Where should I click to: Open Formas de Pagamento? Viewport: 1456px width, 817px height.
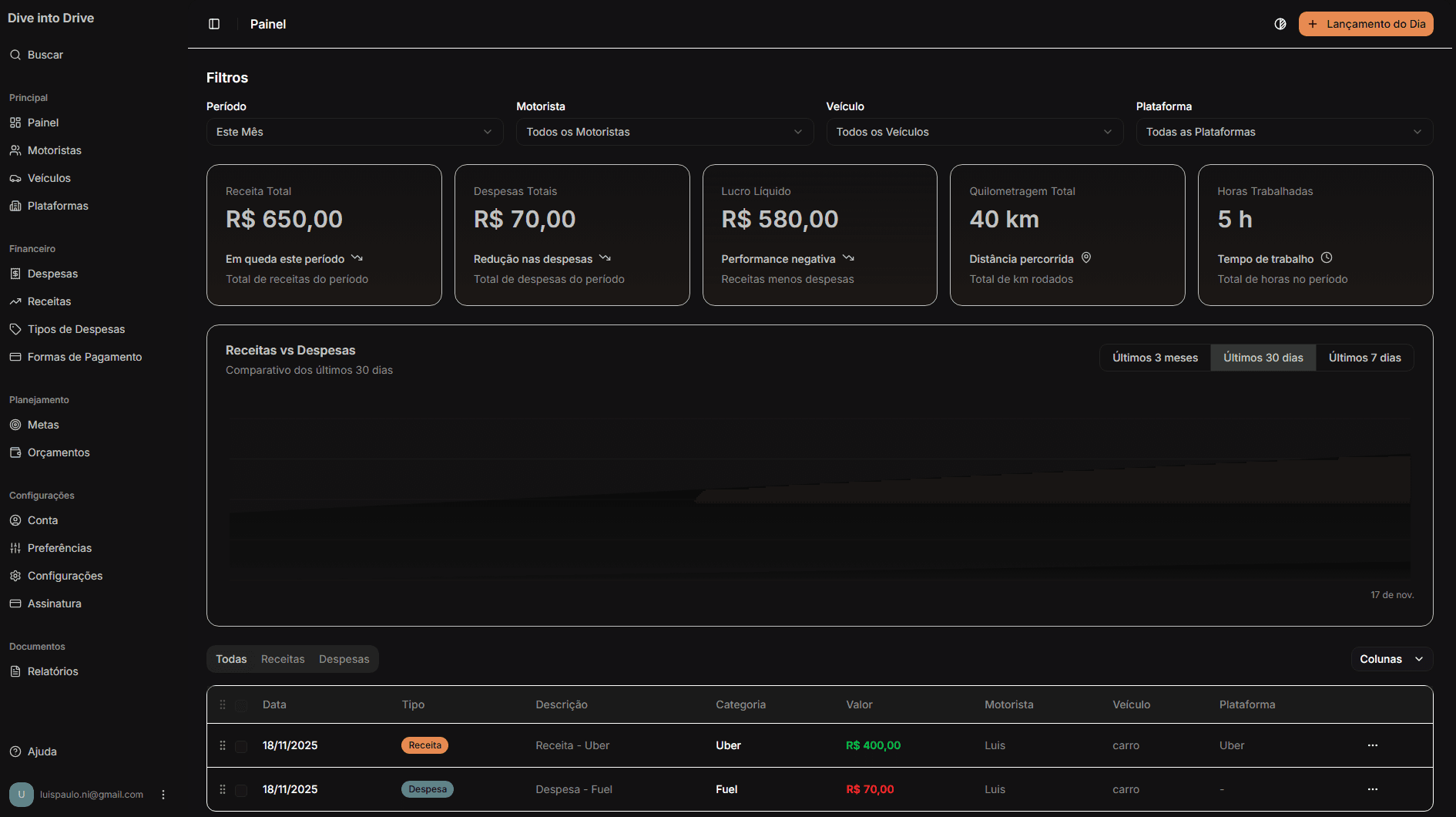coord(84,357)
